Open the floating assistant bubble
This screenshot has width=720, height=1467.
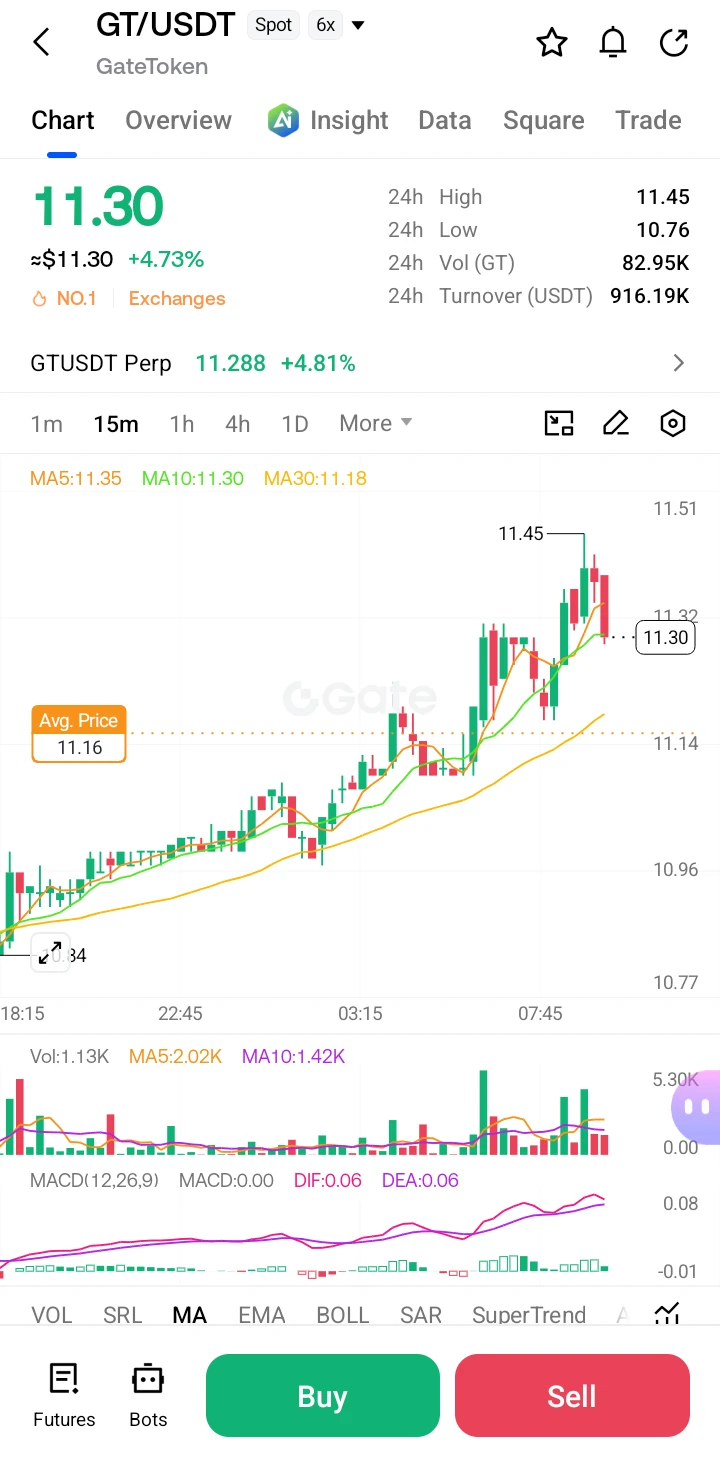click(697, 1107)
